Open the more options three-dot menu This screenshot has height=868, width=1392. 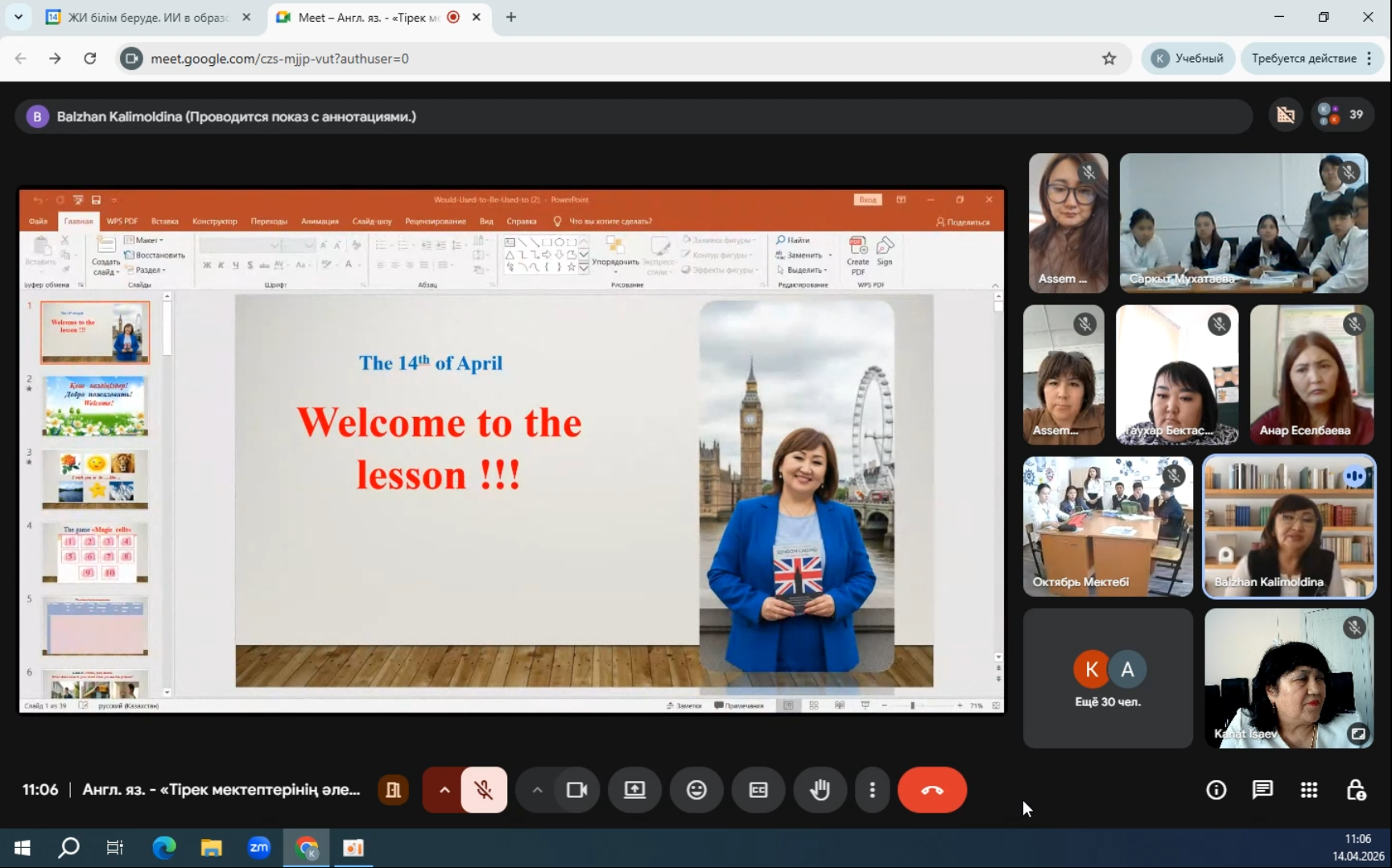pyautogui.click(x=872, y=790)
